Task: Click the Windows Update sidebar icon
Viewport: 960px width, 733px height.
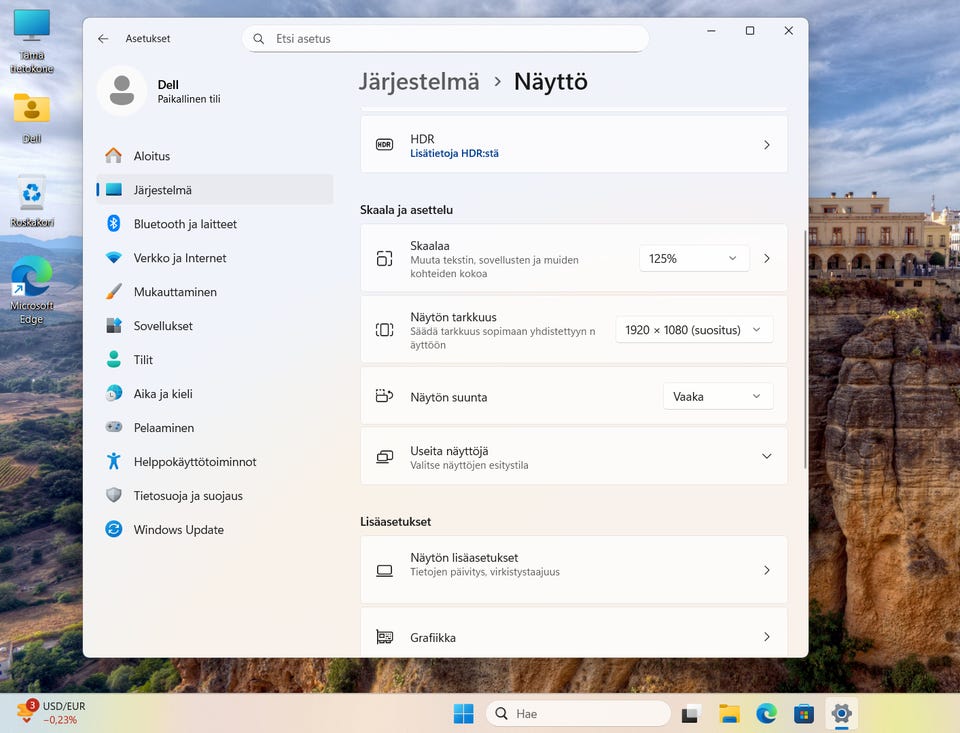Action: pyautogui.click(x=114, y=530)
